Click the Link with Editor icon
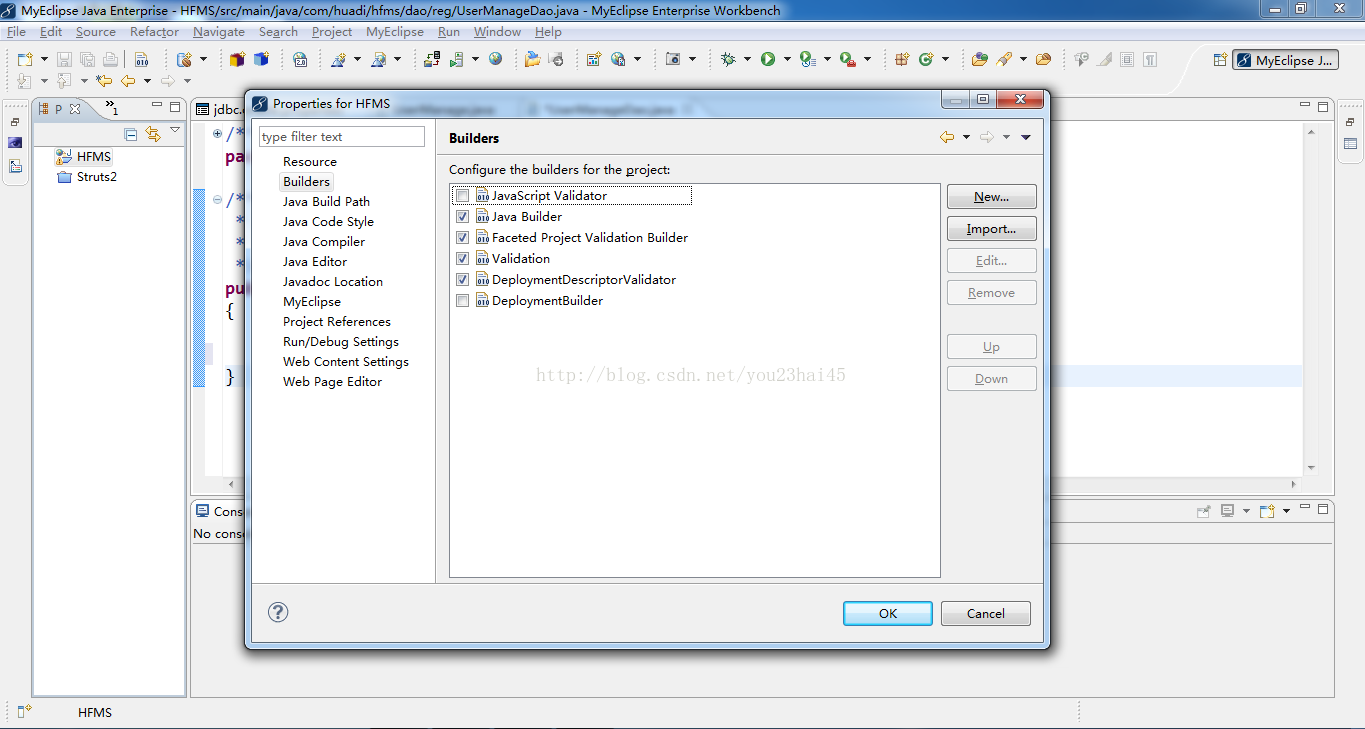The height and width of the screenshot is (729, 1365). click(x=153, y=134)
